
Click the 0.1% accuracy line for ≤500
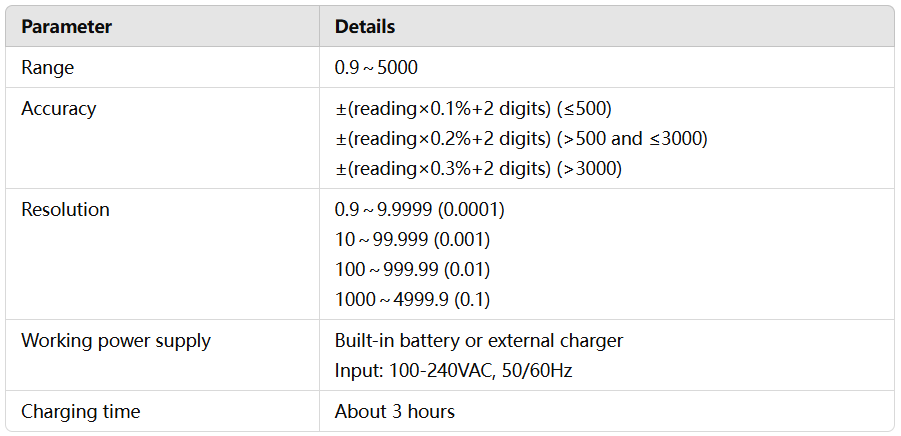pyautogui.click(x=473, y=109)
